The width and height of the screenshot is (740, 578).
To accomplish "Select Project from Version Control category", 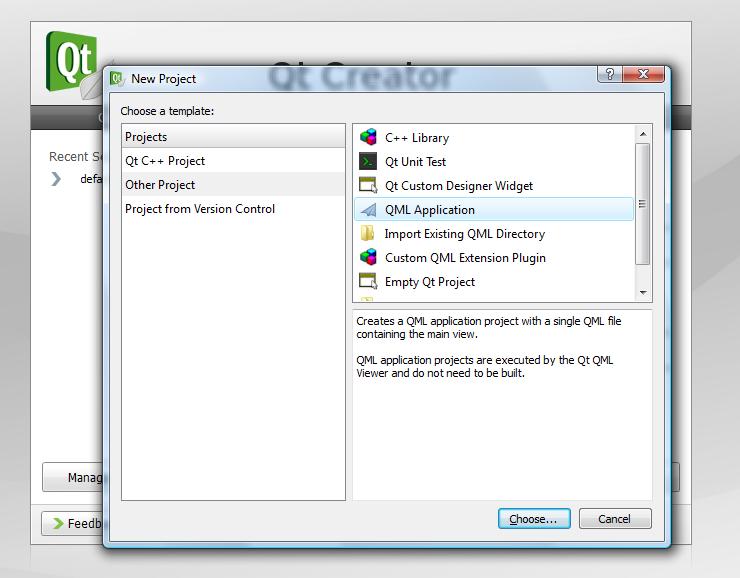I will tap(233, 209).
